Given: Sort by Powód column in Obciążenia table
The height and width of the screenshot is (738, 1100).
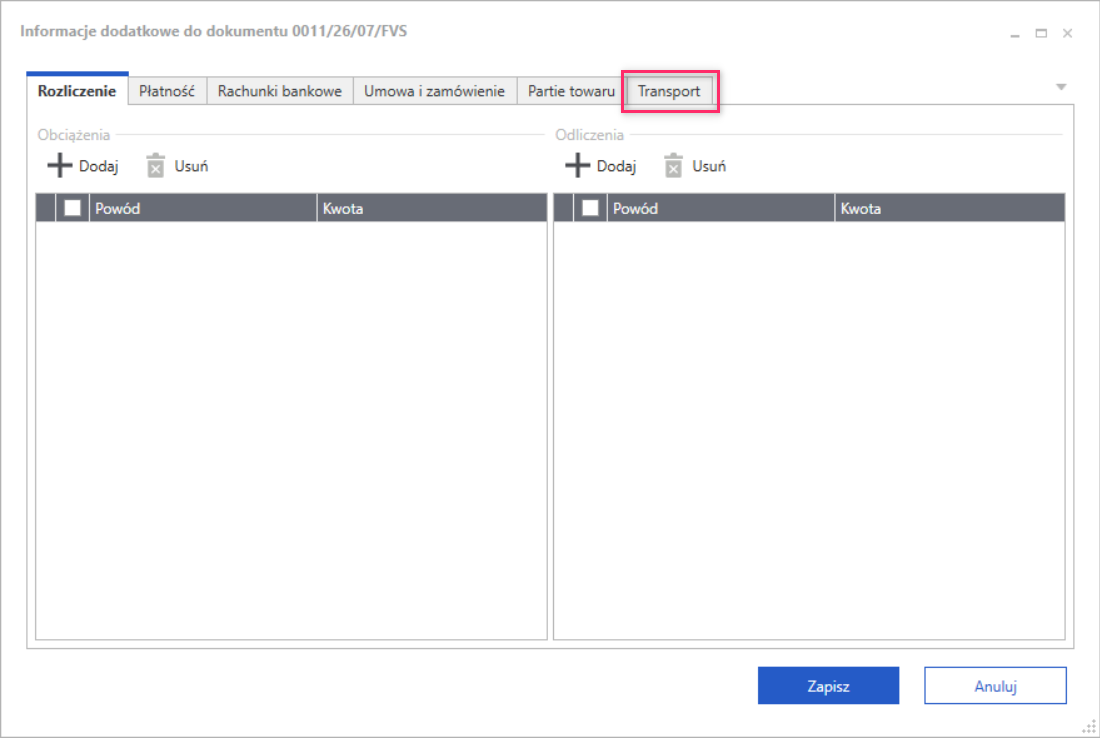Looking at the screenshot, I should pos(203,208).
